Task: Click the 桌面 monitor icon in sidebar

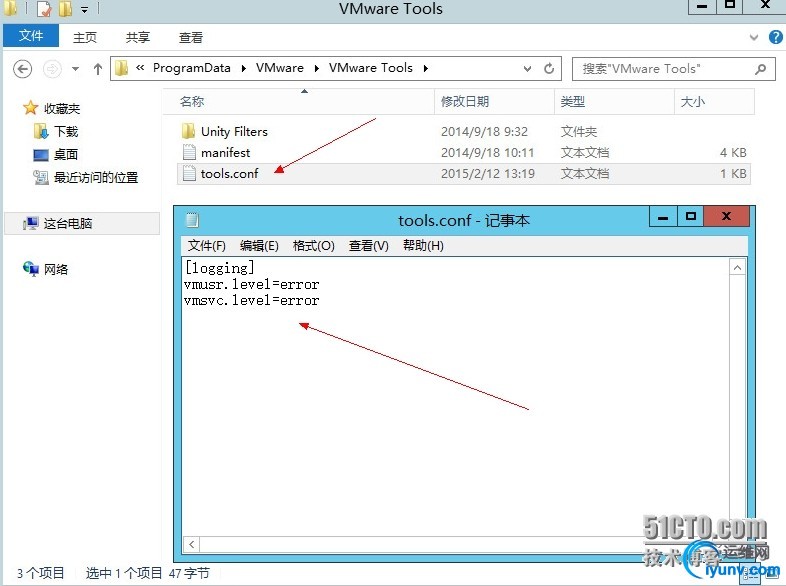Action: click(41, 155)
